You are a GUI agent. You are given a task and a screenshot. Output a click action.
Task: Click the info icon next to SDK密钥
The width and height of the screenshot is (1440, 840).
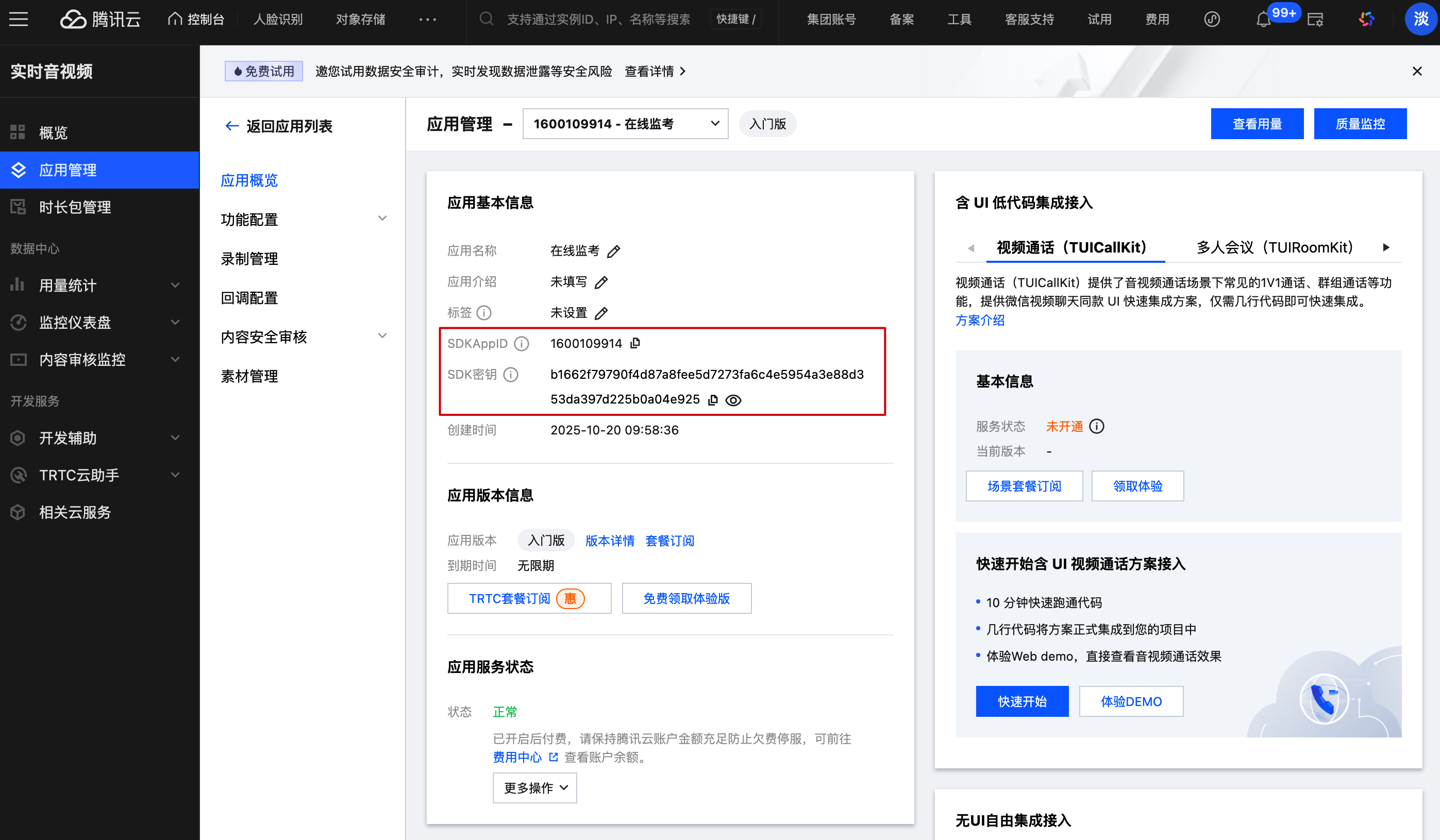pos(511,374)
